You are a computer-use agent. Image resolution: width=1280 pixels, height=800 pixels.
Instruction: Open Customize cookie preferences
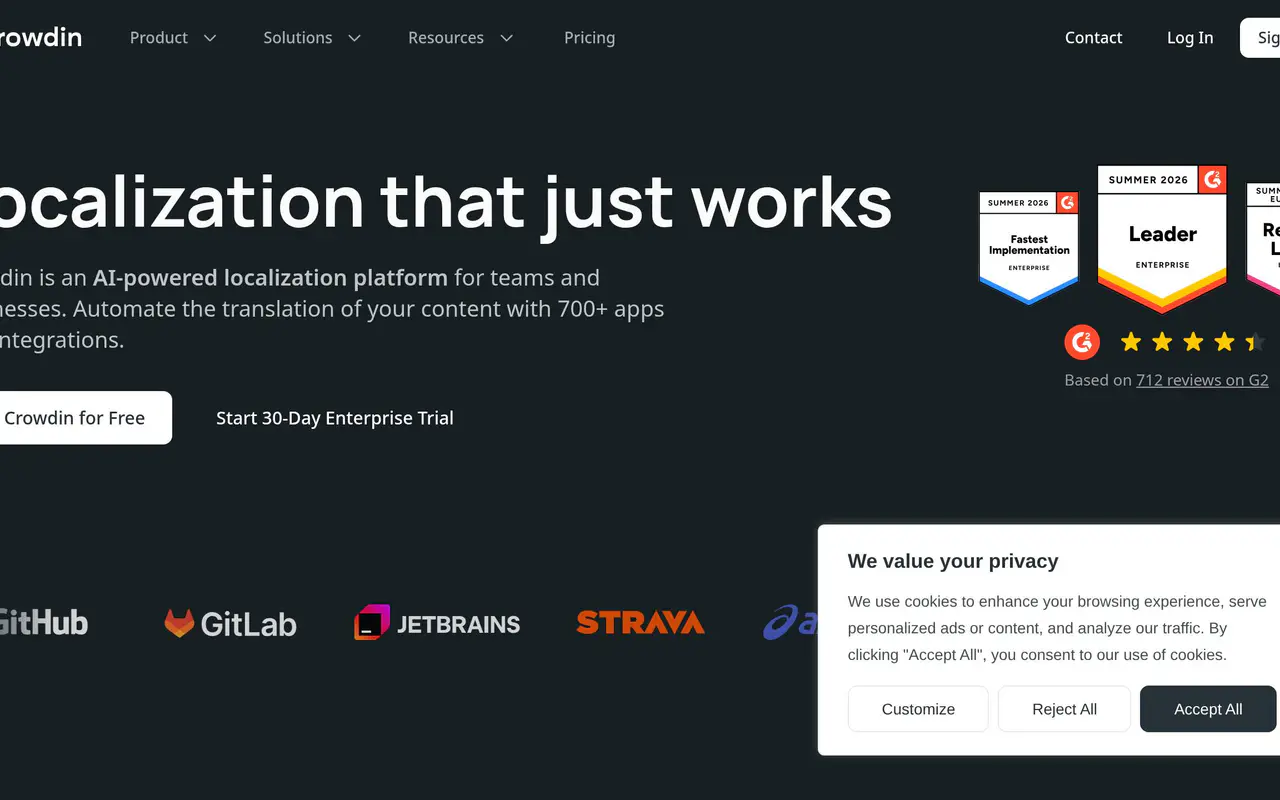click(x=918, y=709)
